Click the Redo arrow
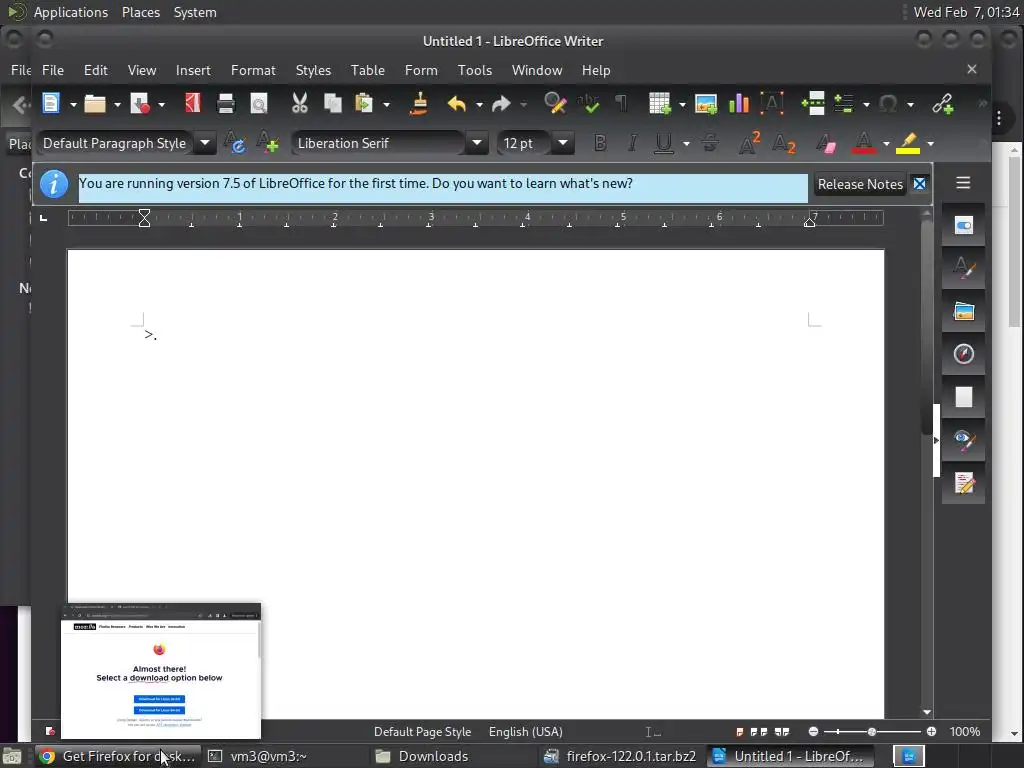Viewport: 1024px width, 768px height. (501, 103)
